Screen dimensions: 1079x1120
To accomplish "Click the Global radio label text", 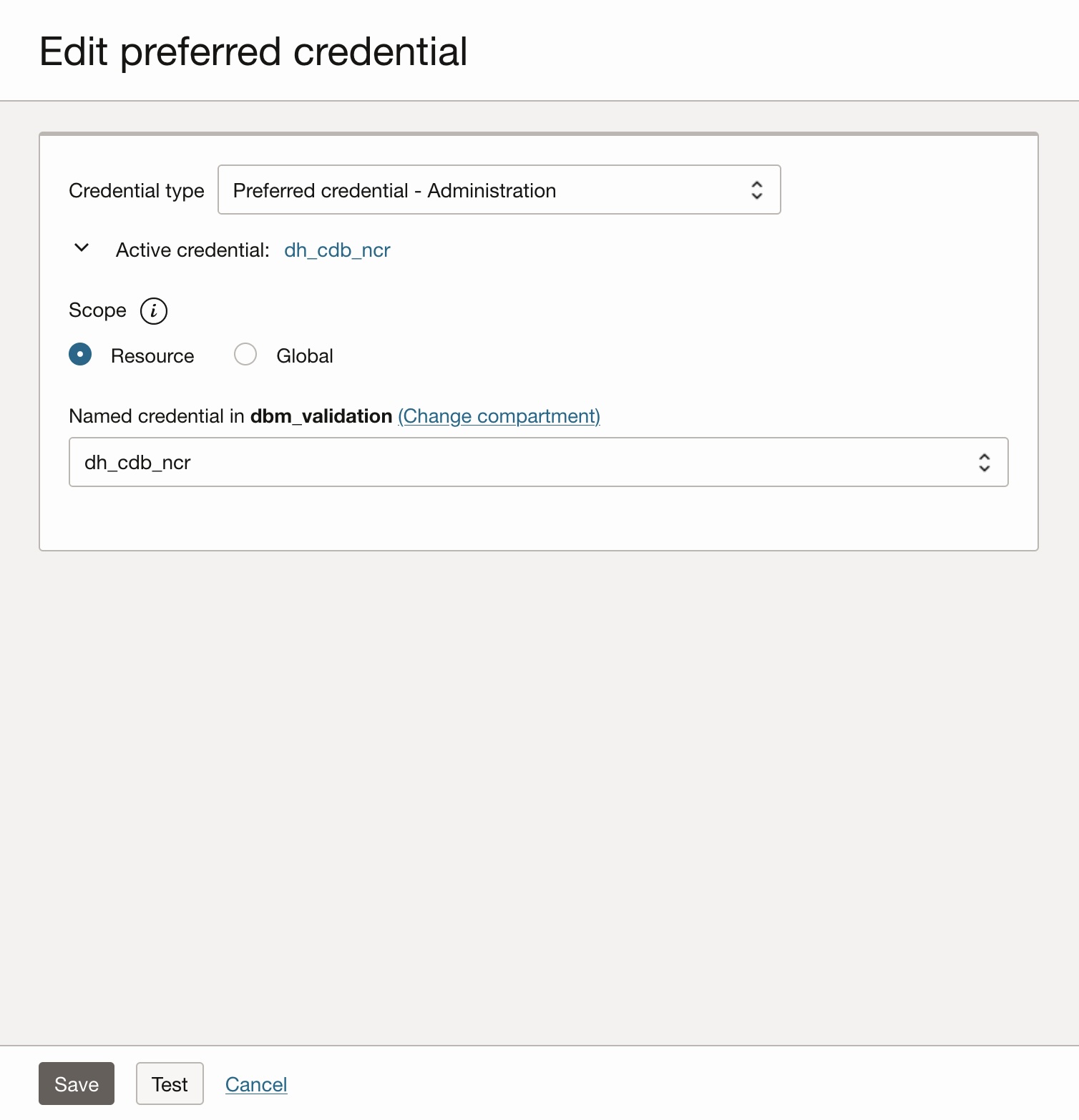I will pos(304,356).
